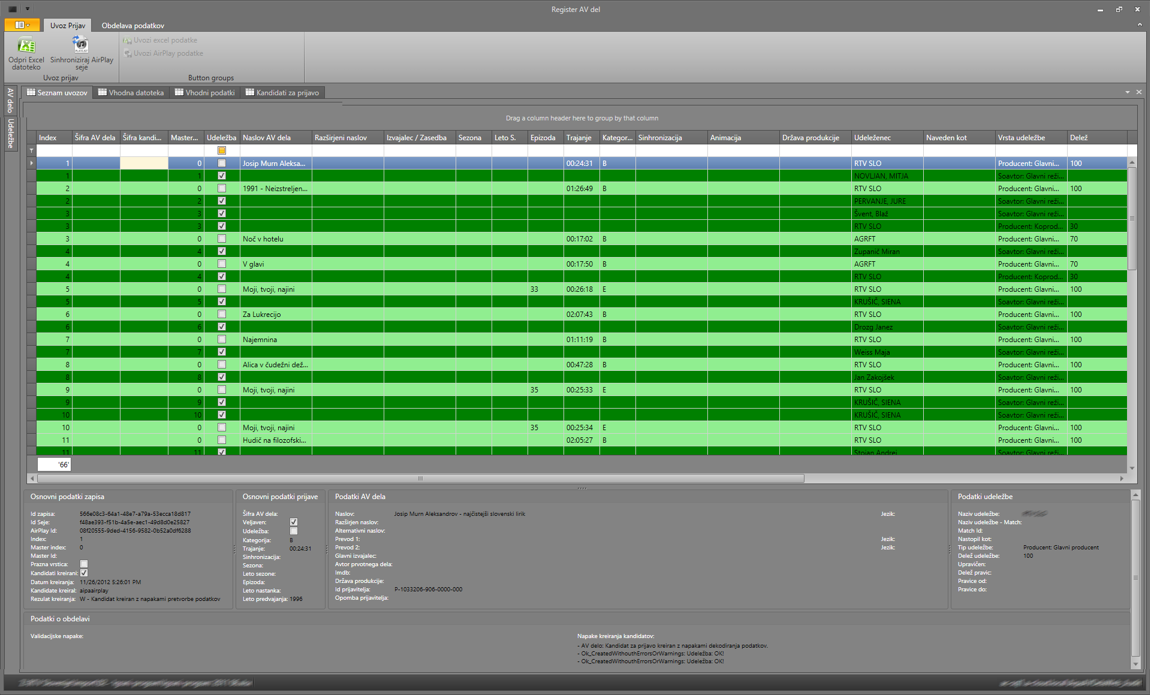
Task: Toggle the Veljaven checkbox in details
Action: pyautogui.click(x=293, y=522)
